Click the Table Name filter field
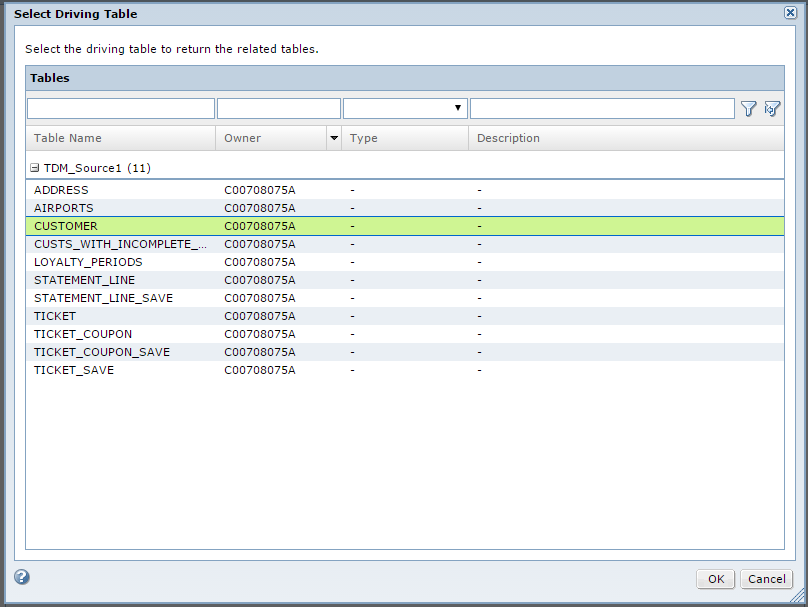The width and height of the screenshot is (808, 607). click(x=121, y=108)
